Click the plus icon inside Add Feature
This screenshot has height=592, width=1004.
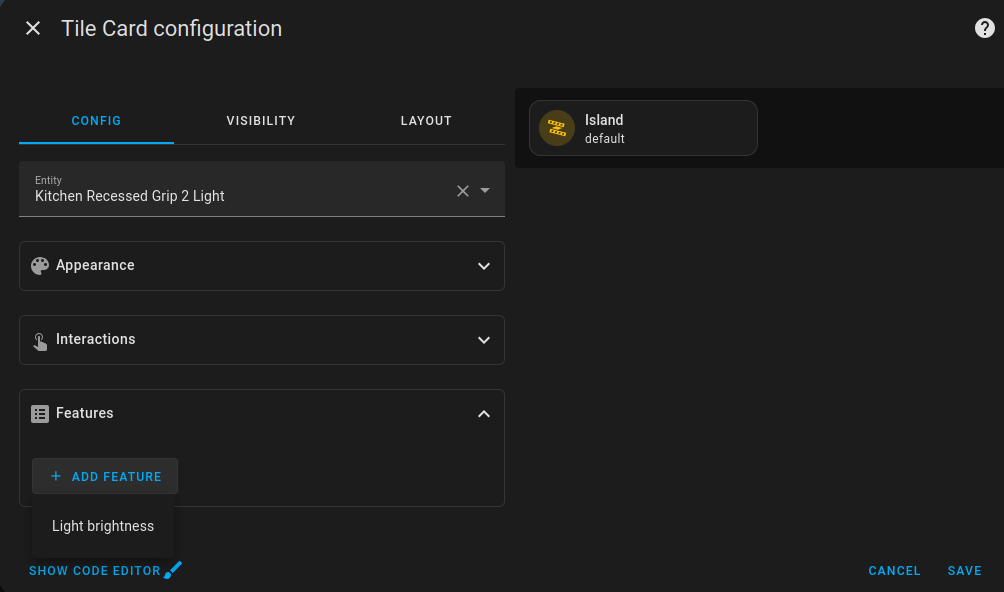(x=56, y=476)
